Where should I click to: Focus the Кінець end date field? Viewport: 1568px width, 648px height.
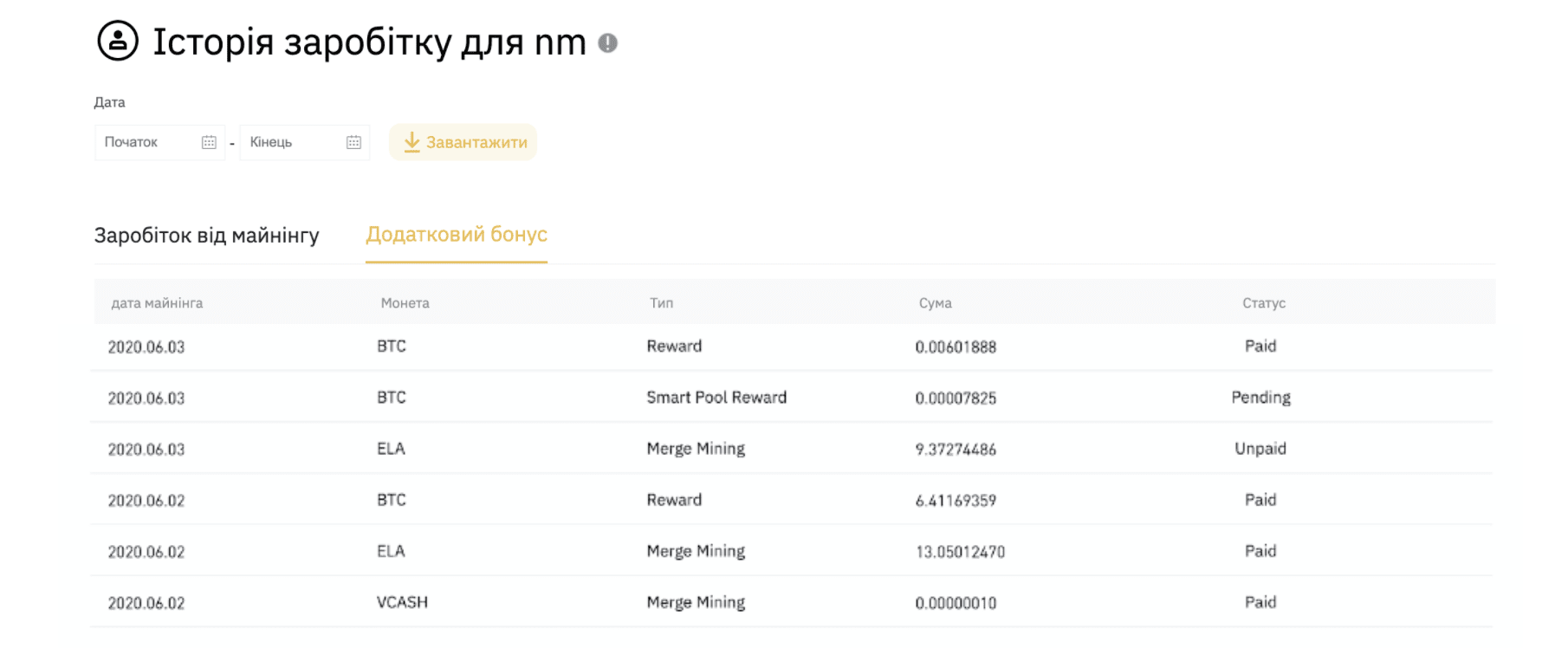click(305, 142)
